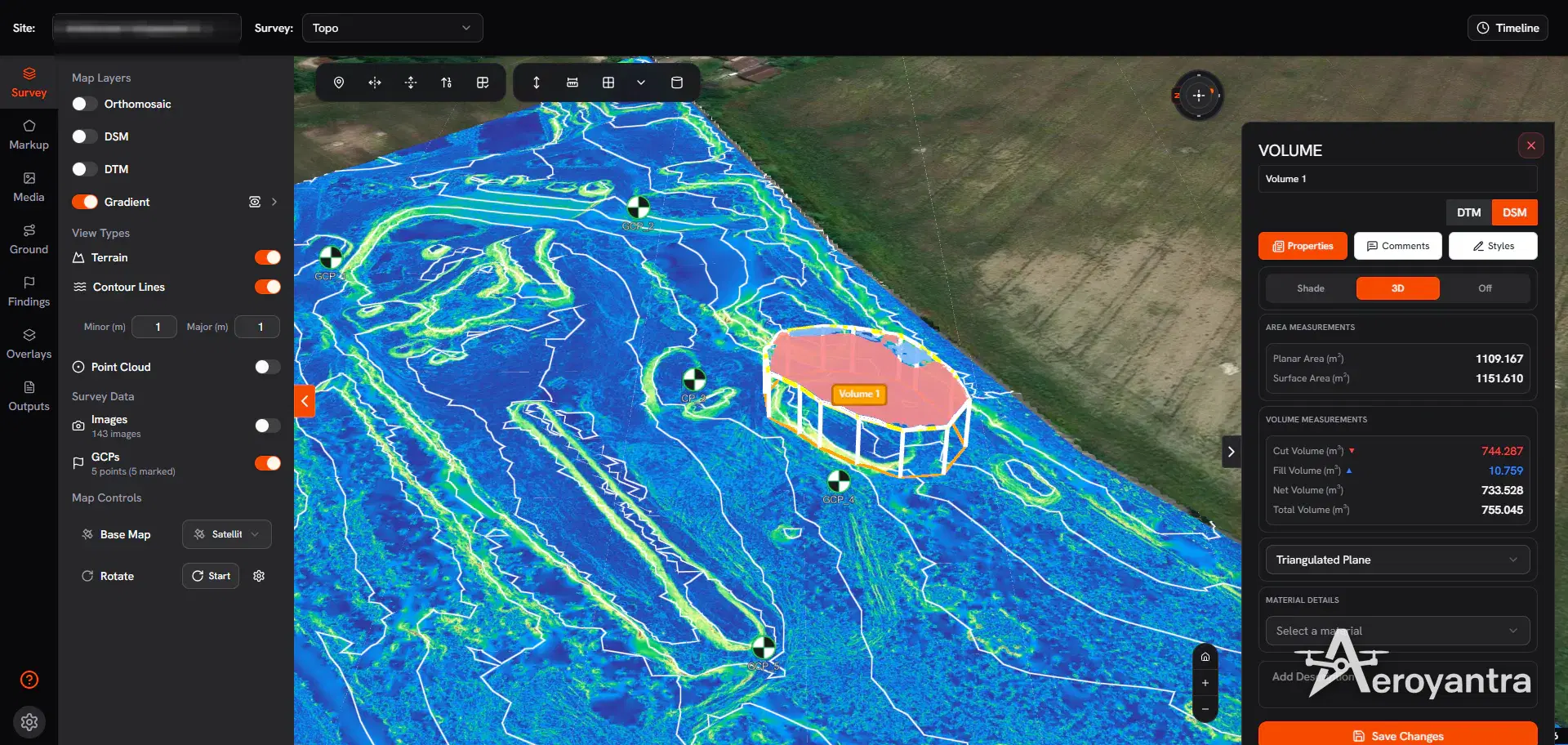Screen dimensions: 1568x745
Task: Toggle the Orthomosaic layer switch
Action: click(x=85, y=104)
